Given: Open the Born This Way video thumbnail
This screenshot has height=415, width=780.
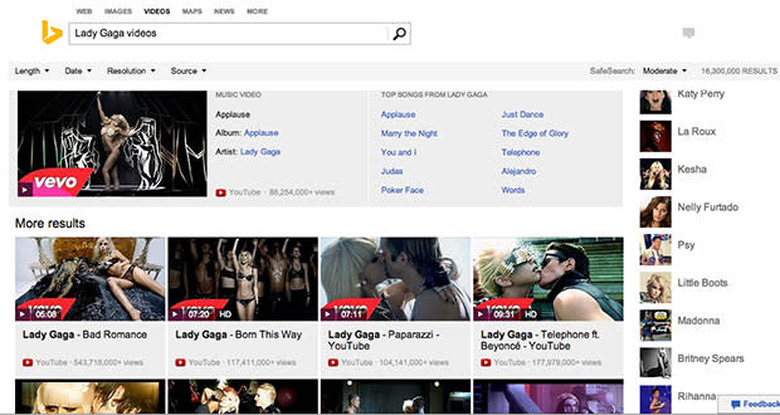Looking at the screenshot, I should tap(242, 278).
